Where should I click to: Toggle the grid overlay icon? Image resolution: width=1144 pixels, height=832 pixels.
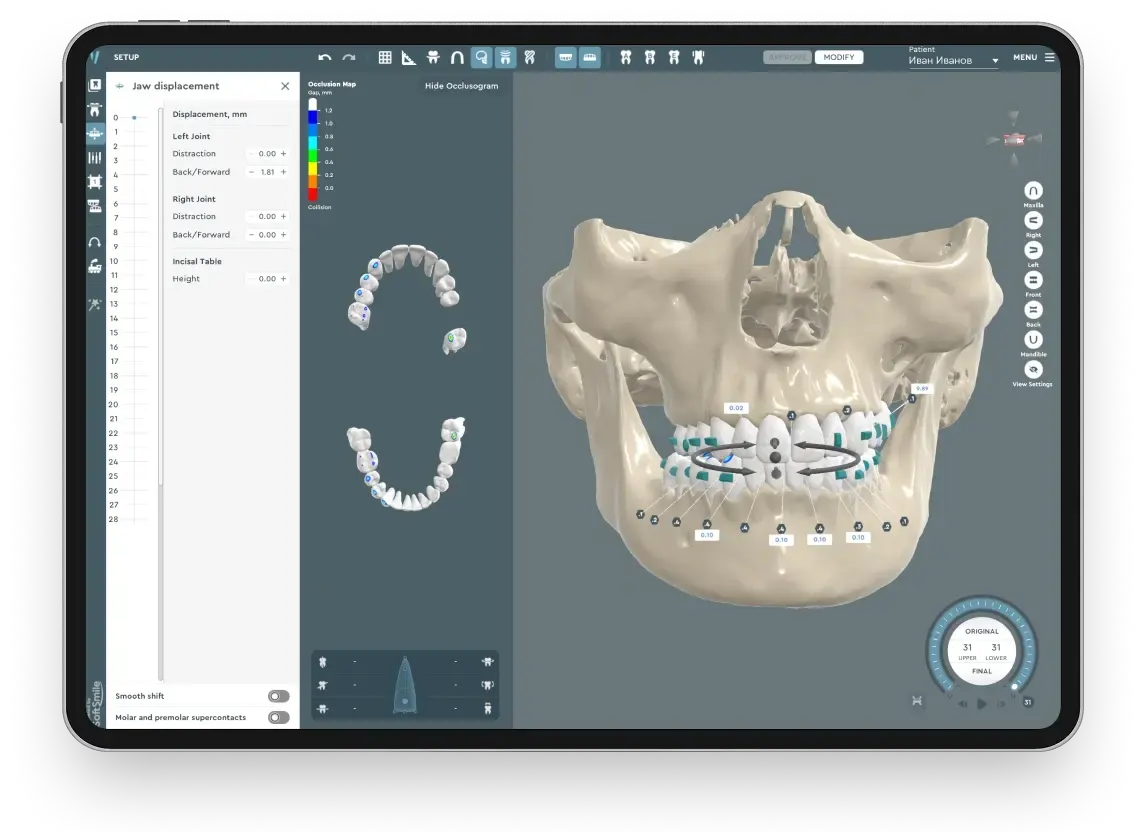tap(385, 58)
